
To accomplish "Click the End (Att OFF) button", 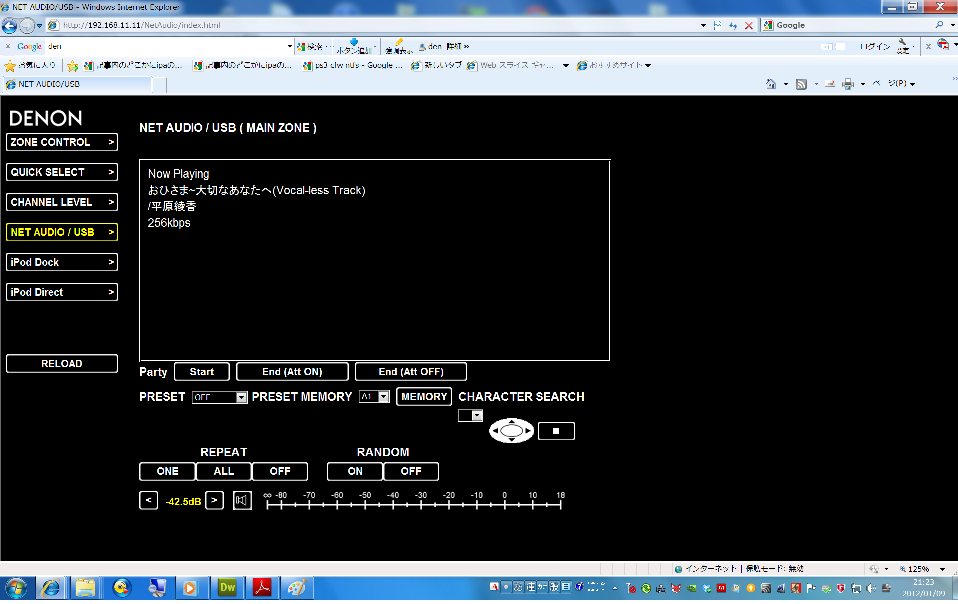I will 411,372.
